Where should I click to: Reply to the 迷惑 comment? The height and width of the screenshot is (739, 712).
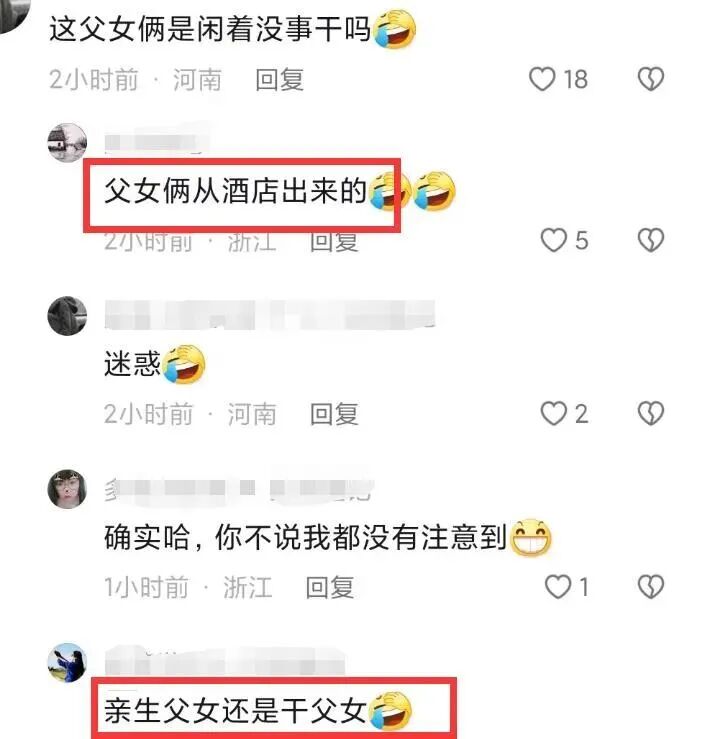(x=334, y=414)
